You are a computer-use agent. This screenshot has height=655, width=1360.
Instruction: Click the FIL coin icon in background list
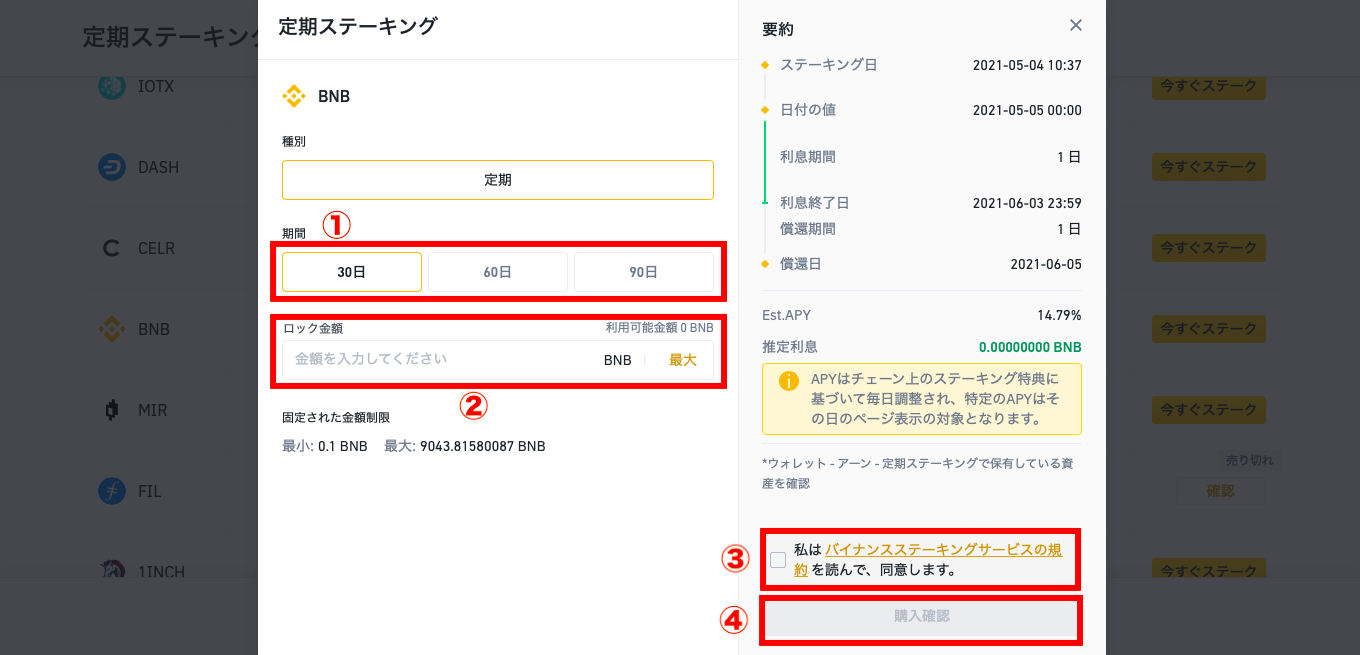point(112,491)
